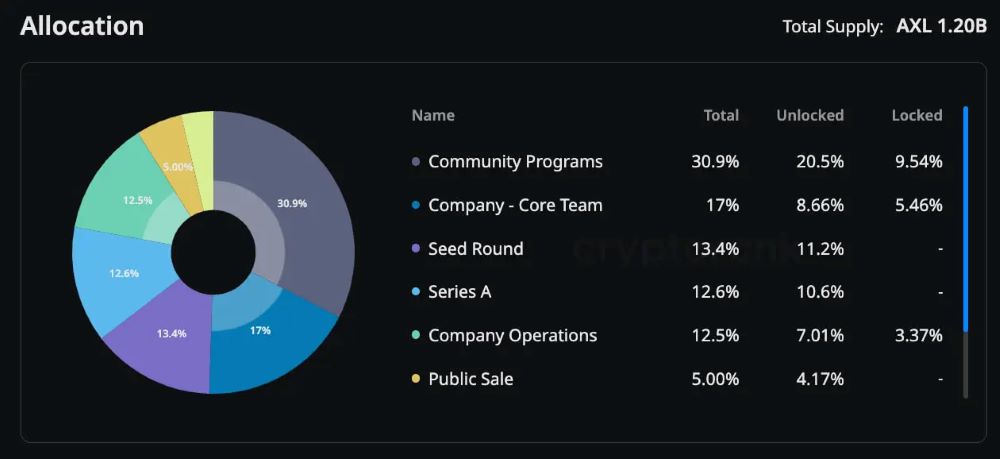The height and width of the screenshot is (459, 1000).
Task: Sort by the Unlocked column header
Action: tap(810, 115)
